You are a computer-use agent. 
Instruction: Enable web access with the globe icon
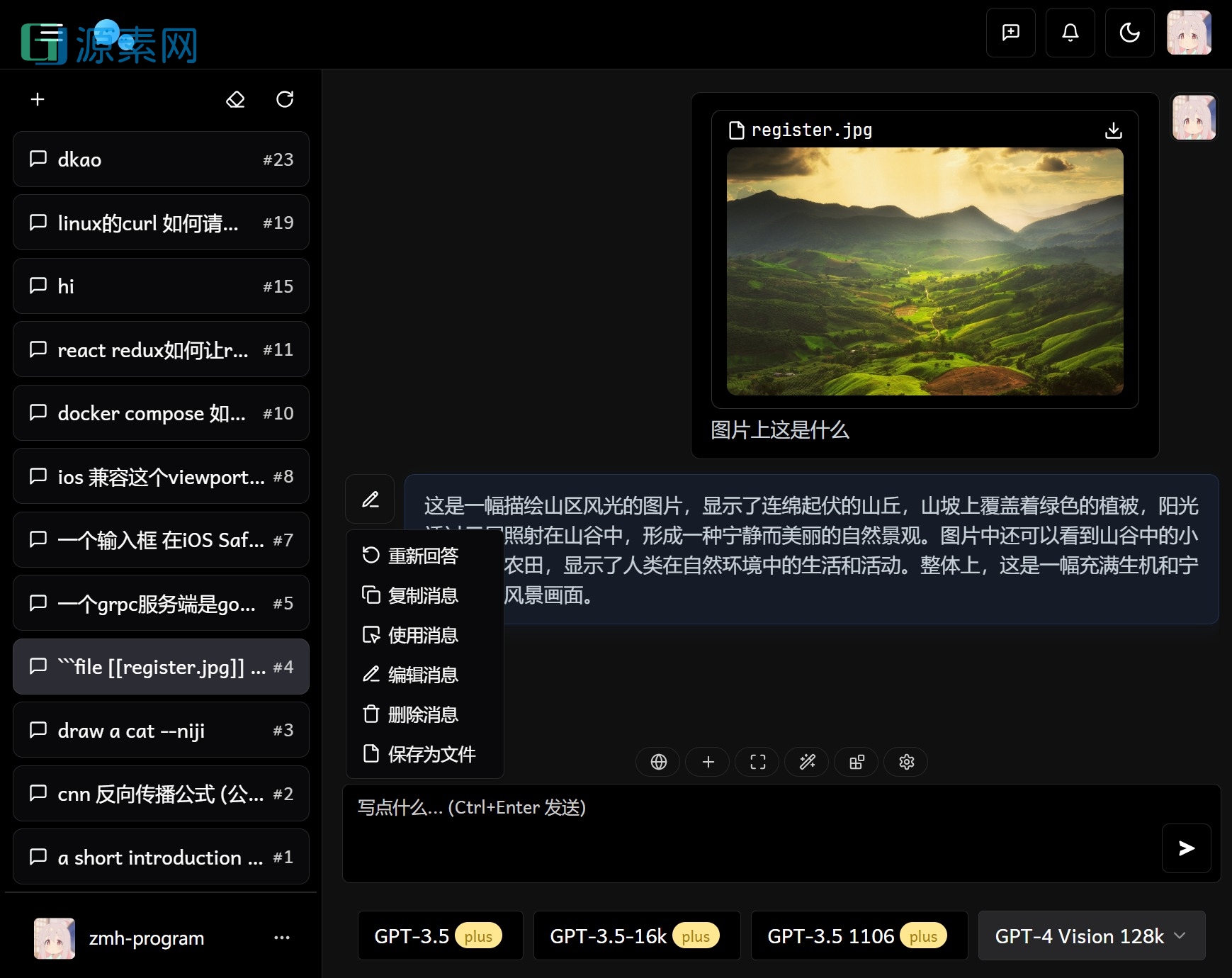click(x=657, y=762)
